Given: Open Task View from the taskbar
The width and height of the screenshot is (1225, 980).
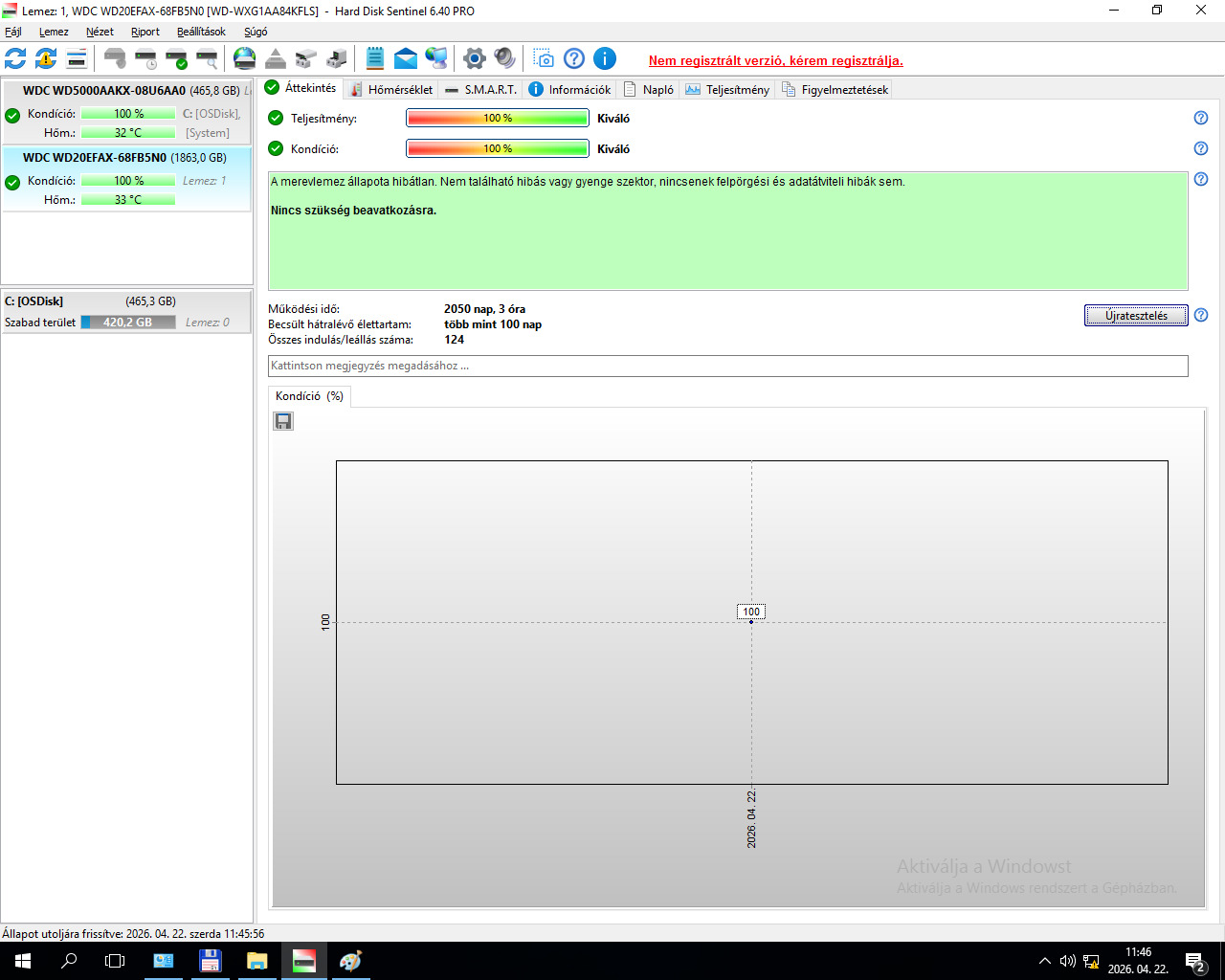Looking at the screenshot, I should tap(115, 961).
